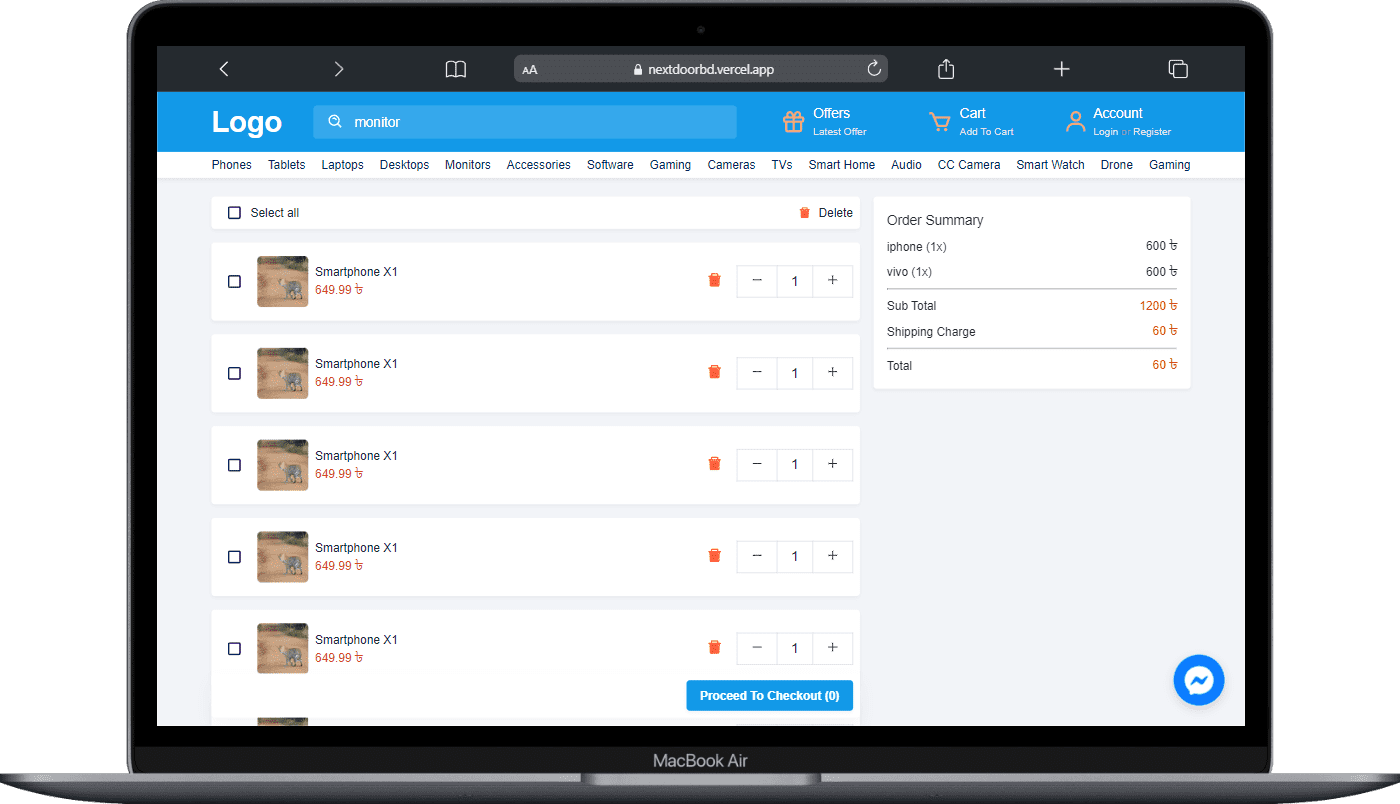Open the Audio category
This screenshot has height=804, width=1400.
tap(906, 165)
